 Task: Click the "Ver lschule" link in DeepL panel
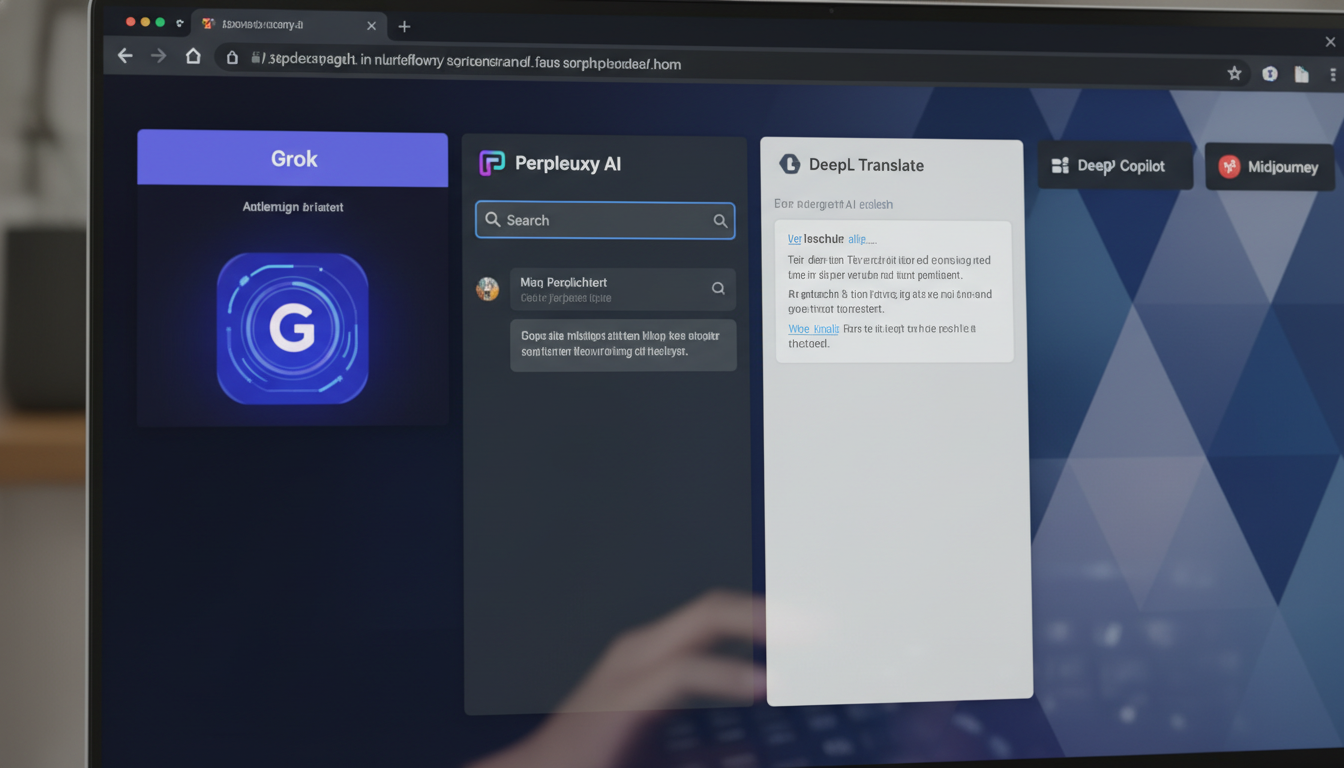[815, 239]
